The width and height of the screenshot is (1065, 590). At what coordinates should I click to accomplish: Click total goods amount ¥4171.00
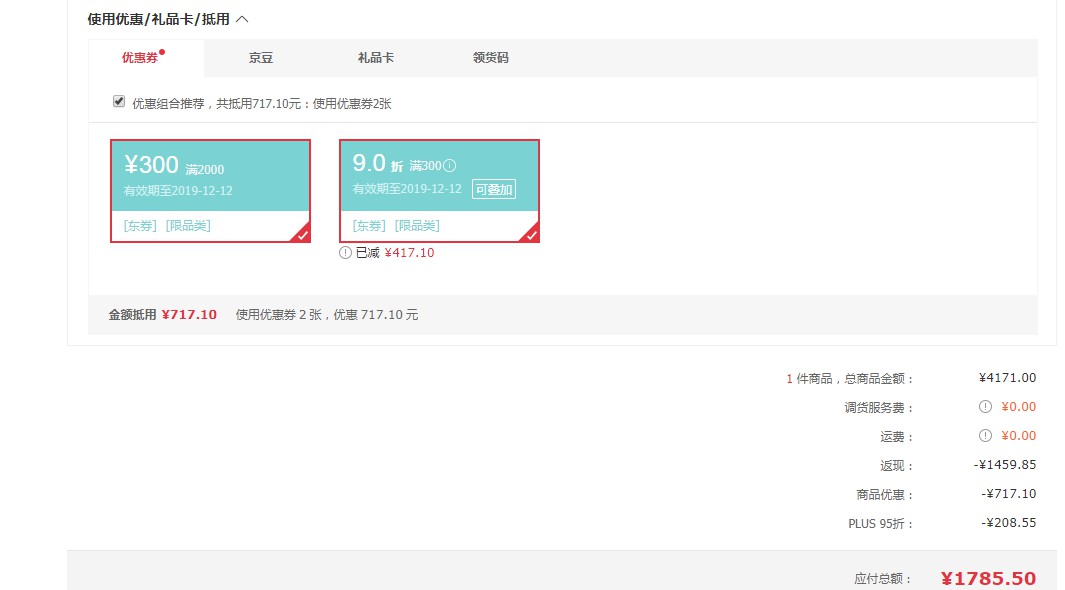(1007, 377)
